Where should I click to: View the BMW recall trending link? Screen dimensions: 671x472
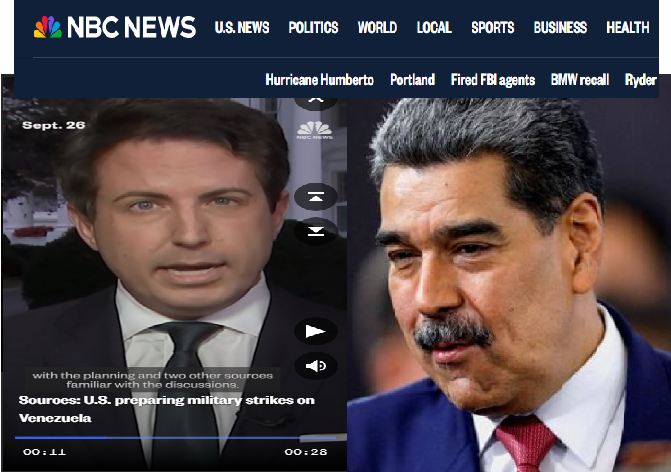click(580, 80)
